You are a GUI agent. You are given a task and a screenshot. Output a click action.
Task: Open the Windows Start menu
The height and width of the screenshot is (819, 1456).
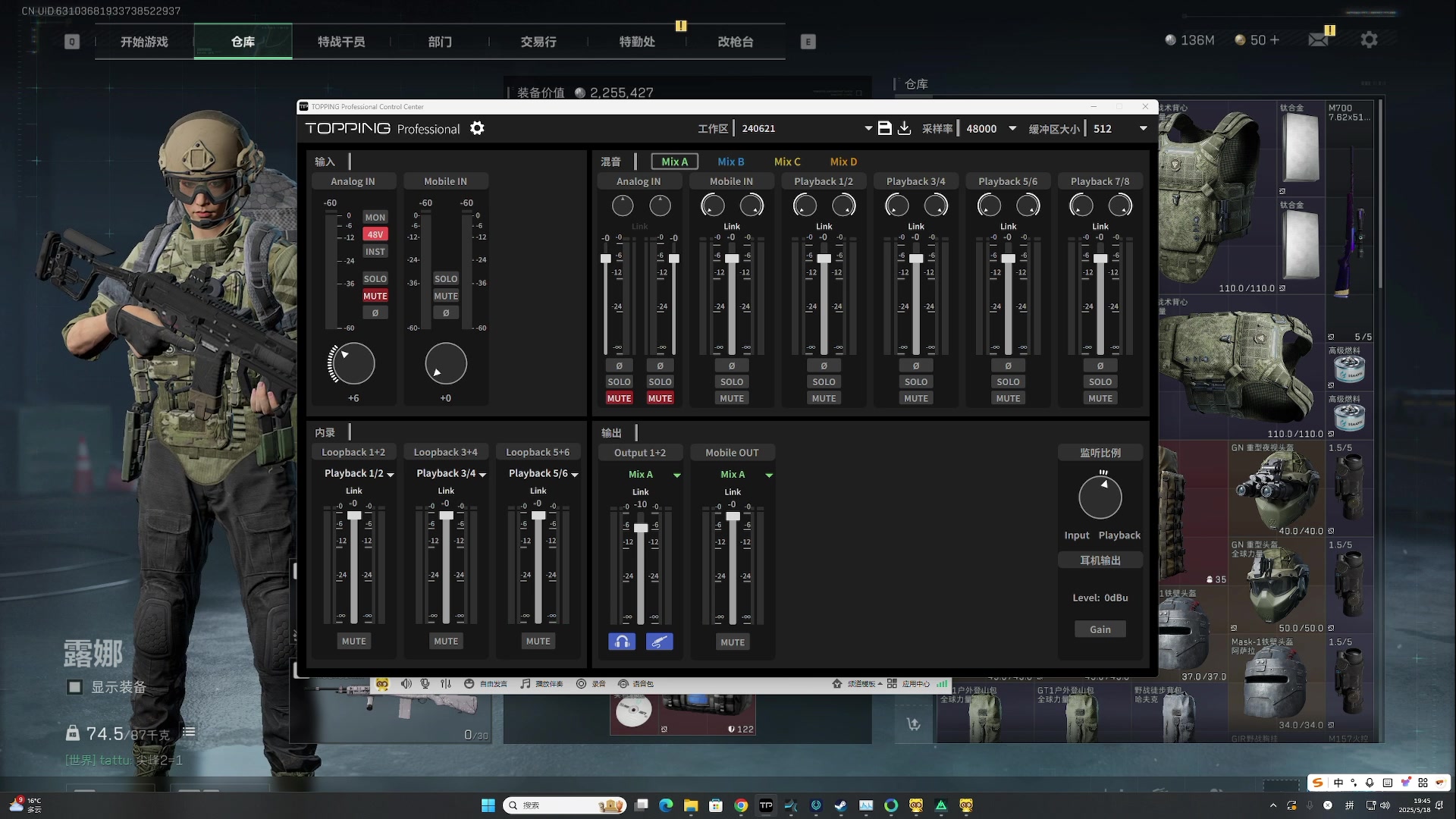488,805
